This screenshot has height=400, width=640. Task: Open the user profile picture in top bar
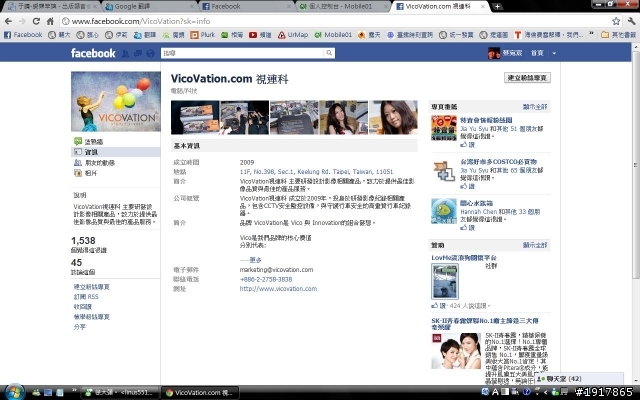click(494, 53)
